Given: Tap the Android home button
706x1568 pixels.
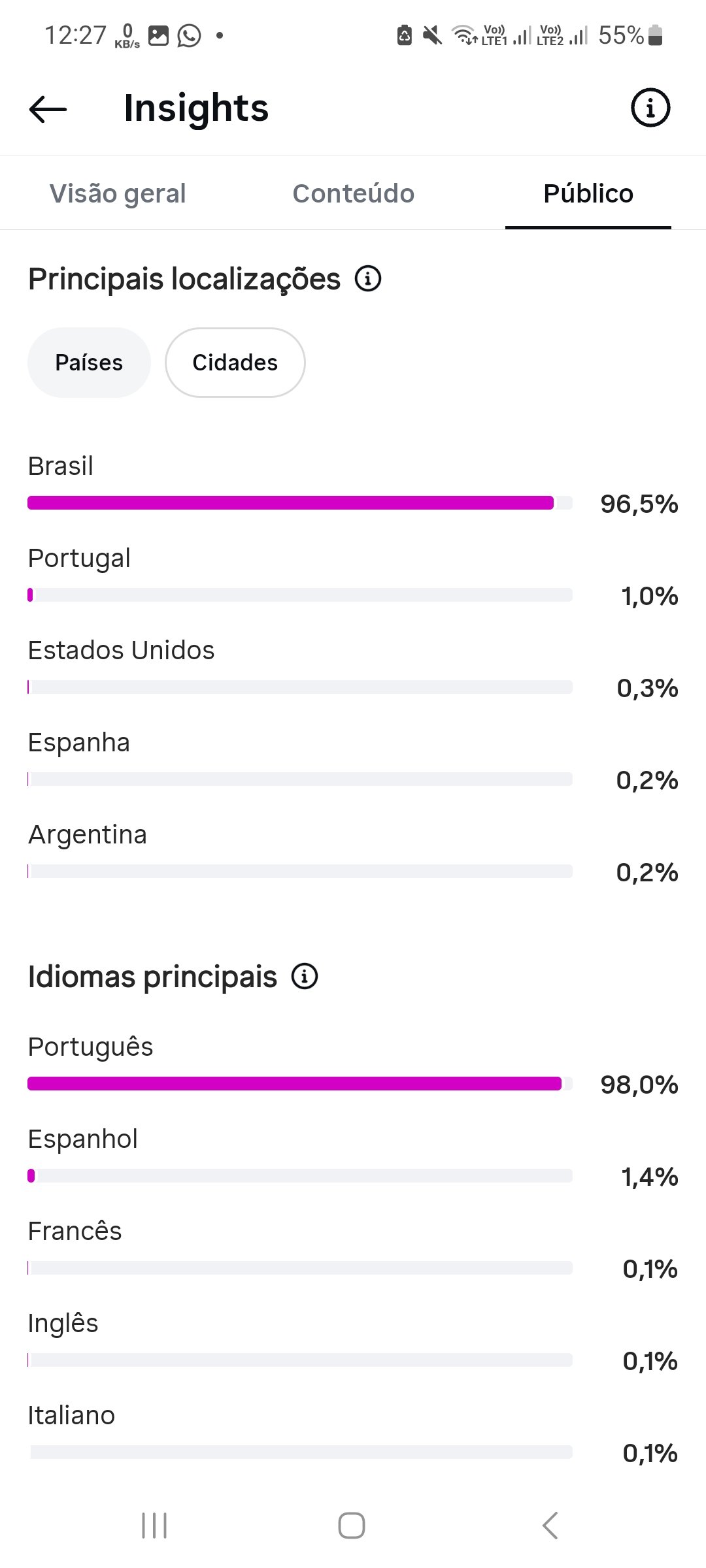Looking at the screenshot, I should (352, 1526).
